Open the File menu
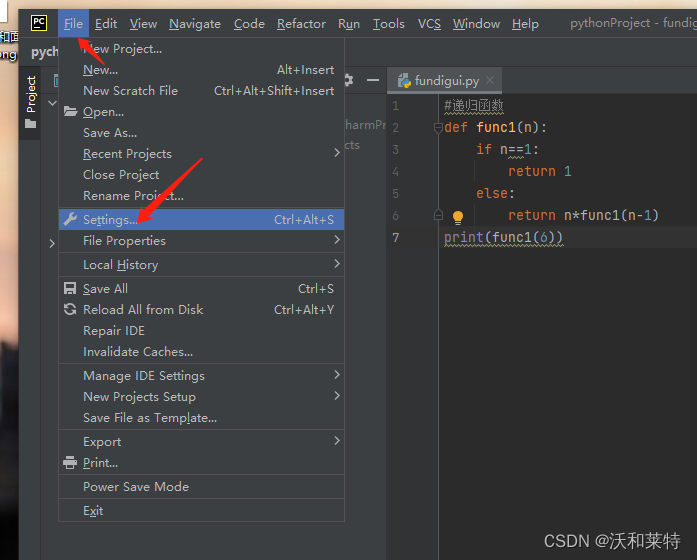Image resolution: width=697 pixels, height=560 pixels. click(73, 24)
